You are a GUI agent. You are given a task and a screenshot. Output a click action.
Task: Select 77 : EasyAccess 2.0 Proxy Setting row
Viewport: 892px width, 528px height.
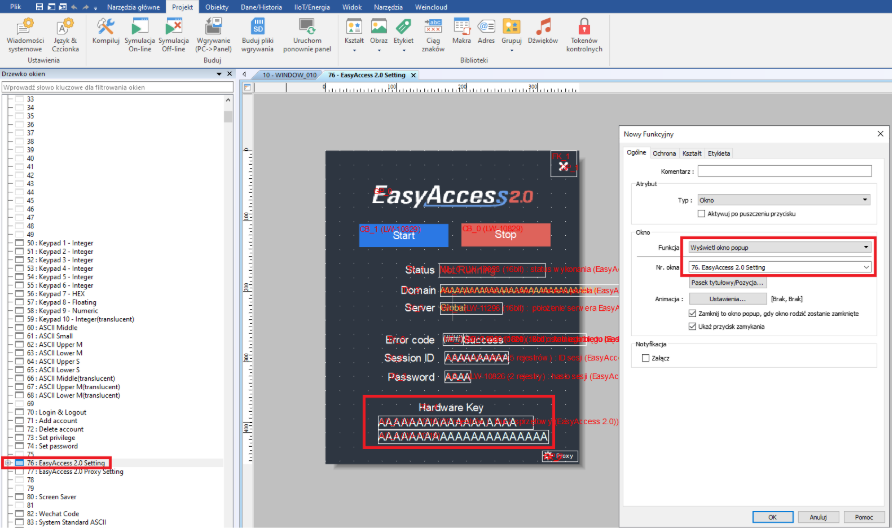(80, 472)
